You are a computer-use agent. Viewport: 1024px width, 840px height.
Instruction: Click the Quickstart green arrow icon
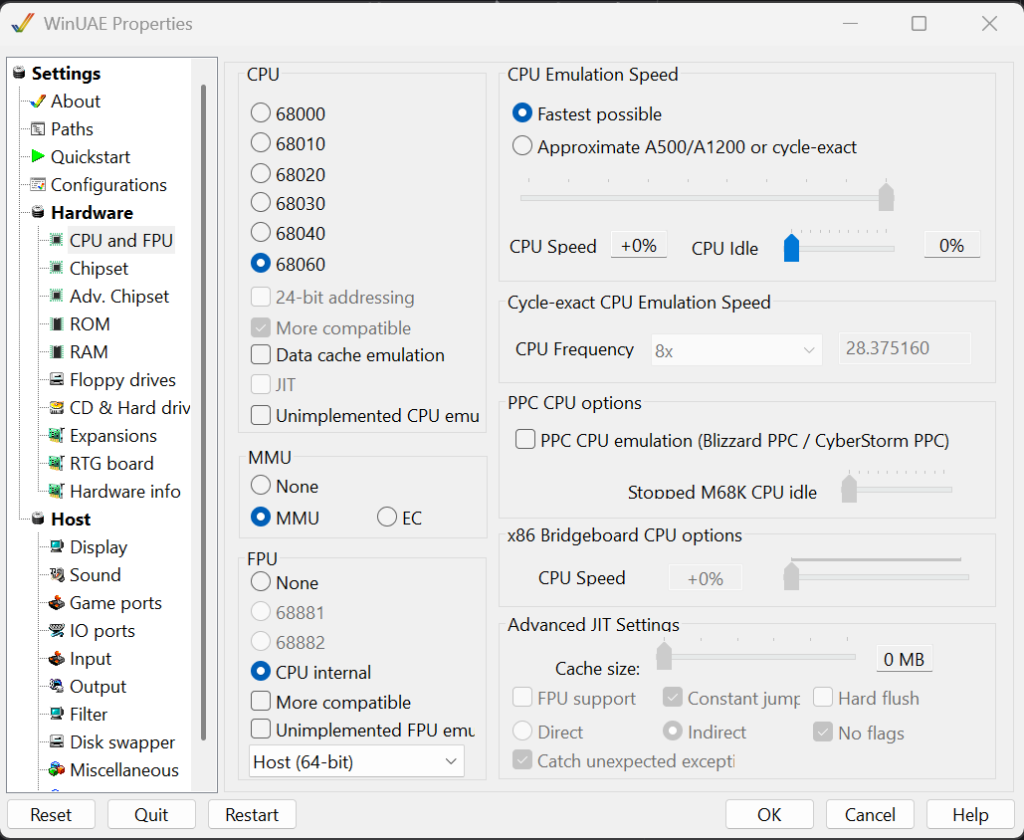(38, 157)
